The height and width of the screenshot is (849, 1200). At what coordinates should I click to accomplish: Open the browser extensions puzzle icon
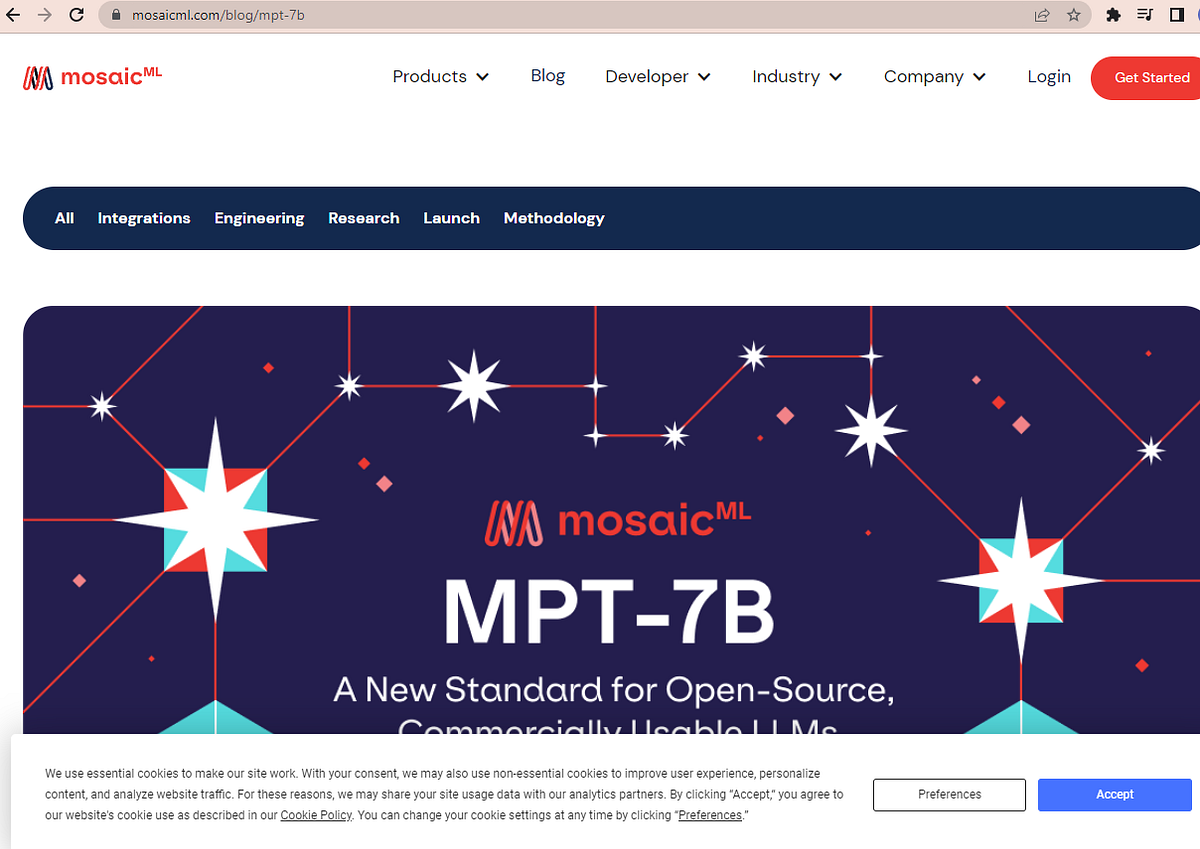pyautogui.click(x=1113, y=15)
